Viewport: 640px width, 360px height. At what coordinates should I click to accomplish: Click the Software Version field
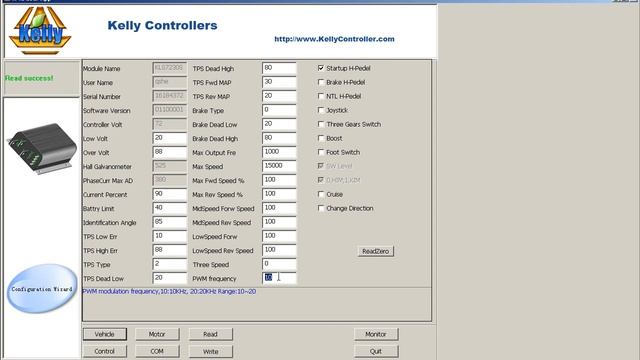pyautogui.click(x=170, y=110)
